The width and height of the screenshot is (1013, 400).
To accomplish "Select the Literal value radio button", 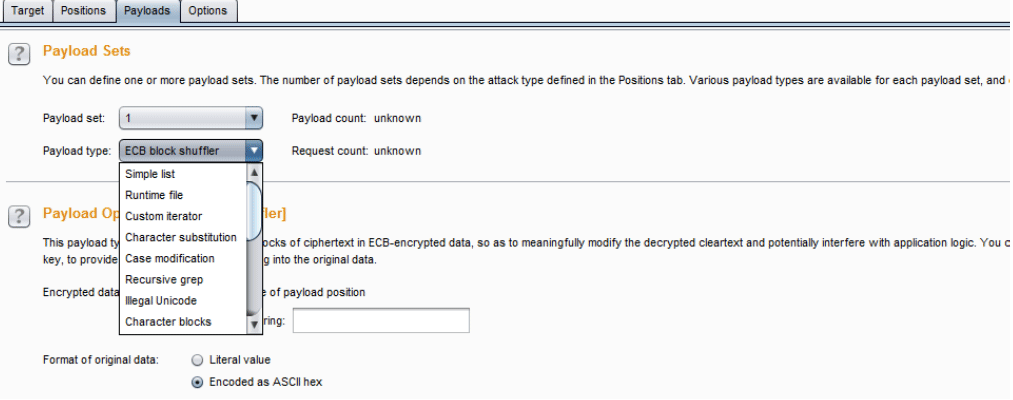I will [x=198, y=360].
